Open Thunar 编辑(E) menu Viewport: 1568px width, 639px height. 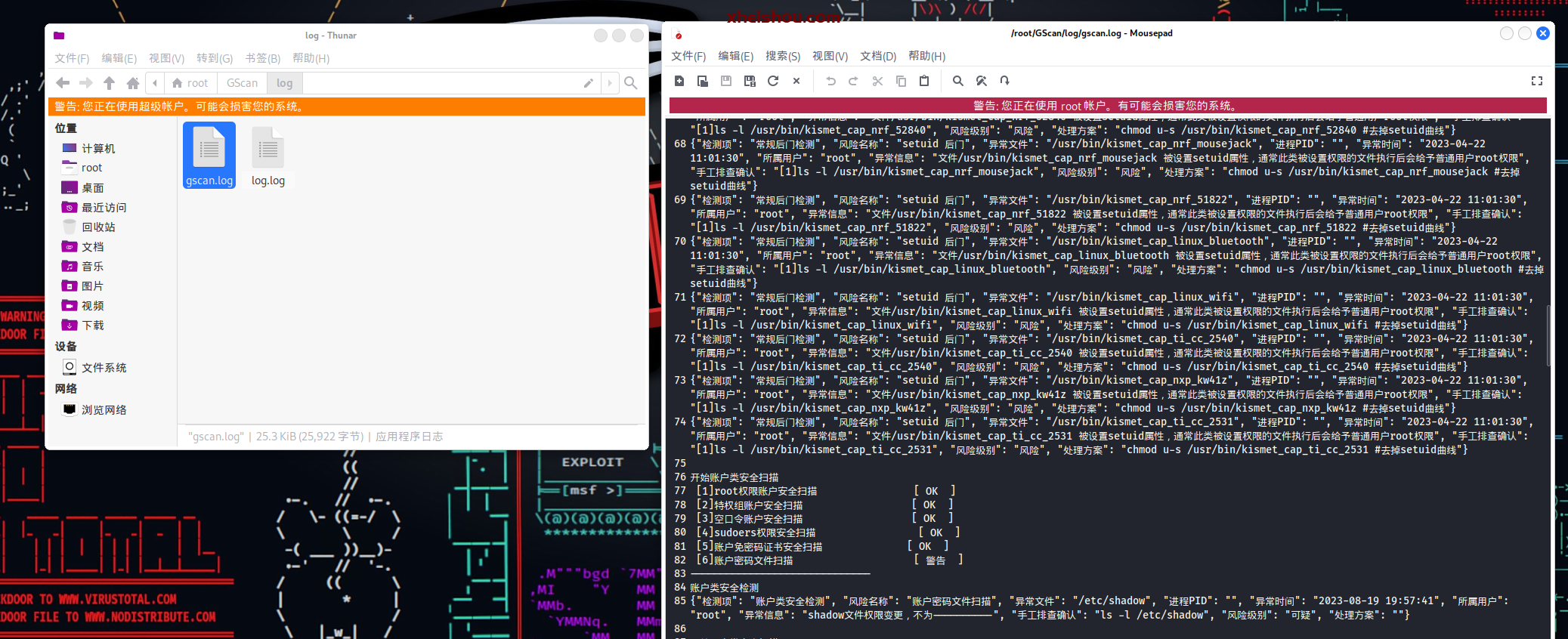click(x=119, y=58)
